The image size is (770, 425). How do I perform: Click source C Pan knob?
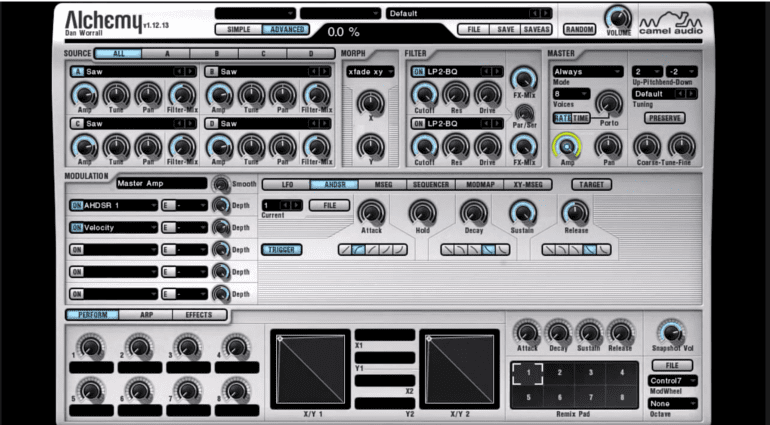pyautogui.click(x=148, y=146)
